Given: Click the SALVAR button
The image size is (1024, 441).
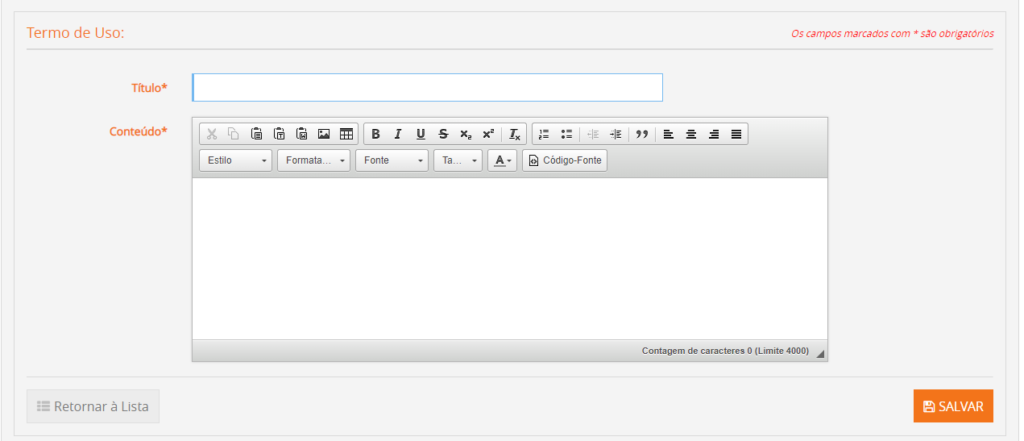Looking at the screenshot, I should pos(953,406).
